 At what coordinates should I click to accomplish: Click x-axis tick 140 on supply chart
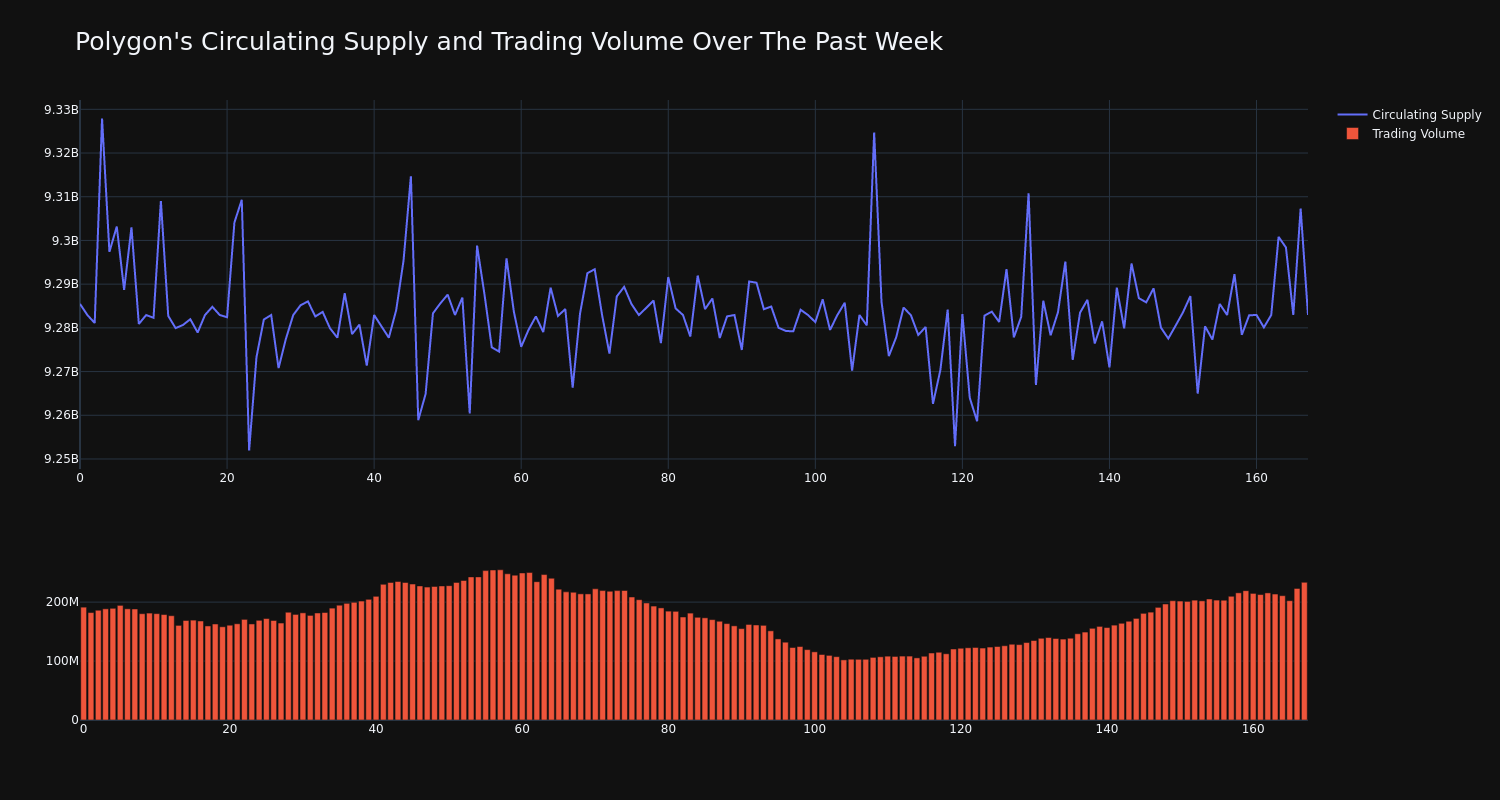tap(1109, 478)
